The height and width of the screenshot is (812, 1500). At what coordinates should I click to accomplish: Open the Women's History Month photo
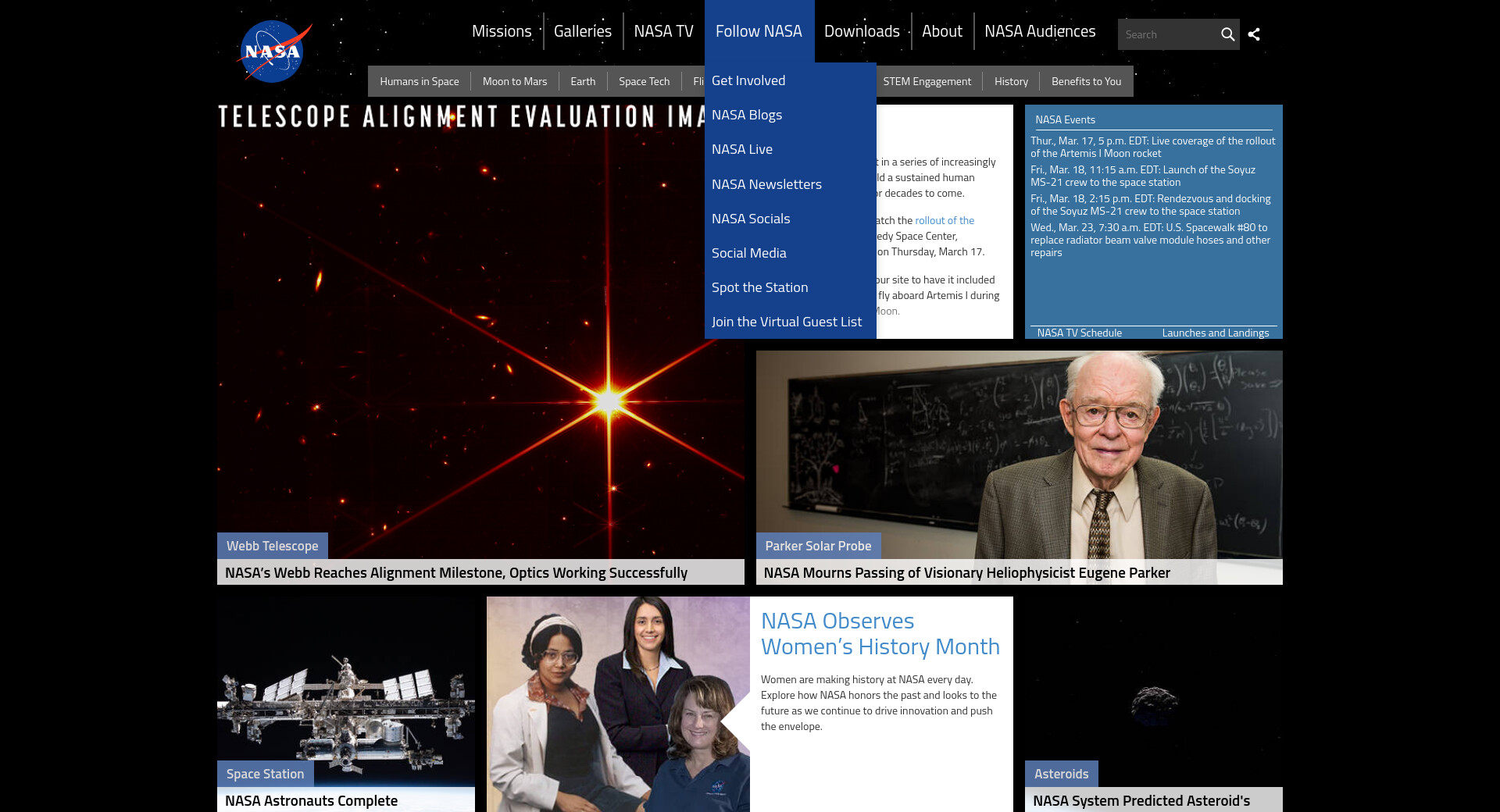tap(618, 704)
